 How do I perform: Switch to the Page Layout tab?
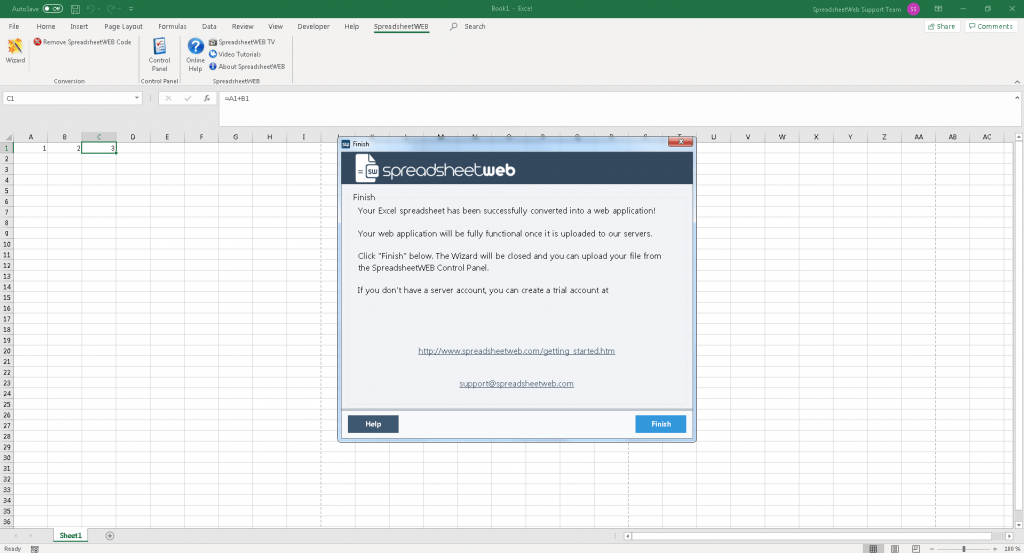coord(123,26)
